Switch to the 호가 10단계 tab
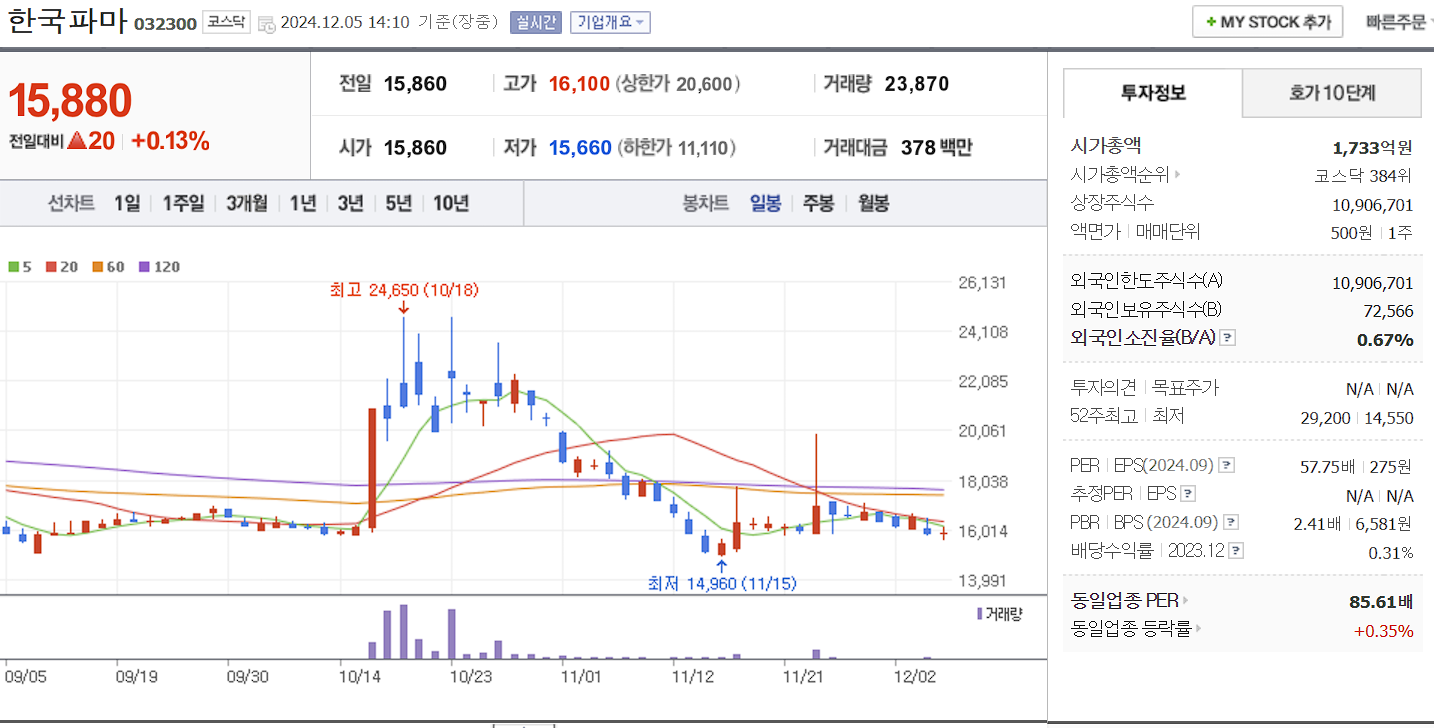 pyautogui.click(x=1331, y=92)
